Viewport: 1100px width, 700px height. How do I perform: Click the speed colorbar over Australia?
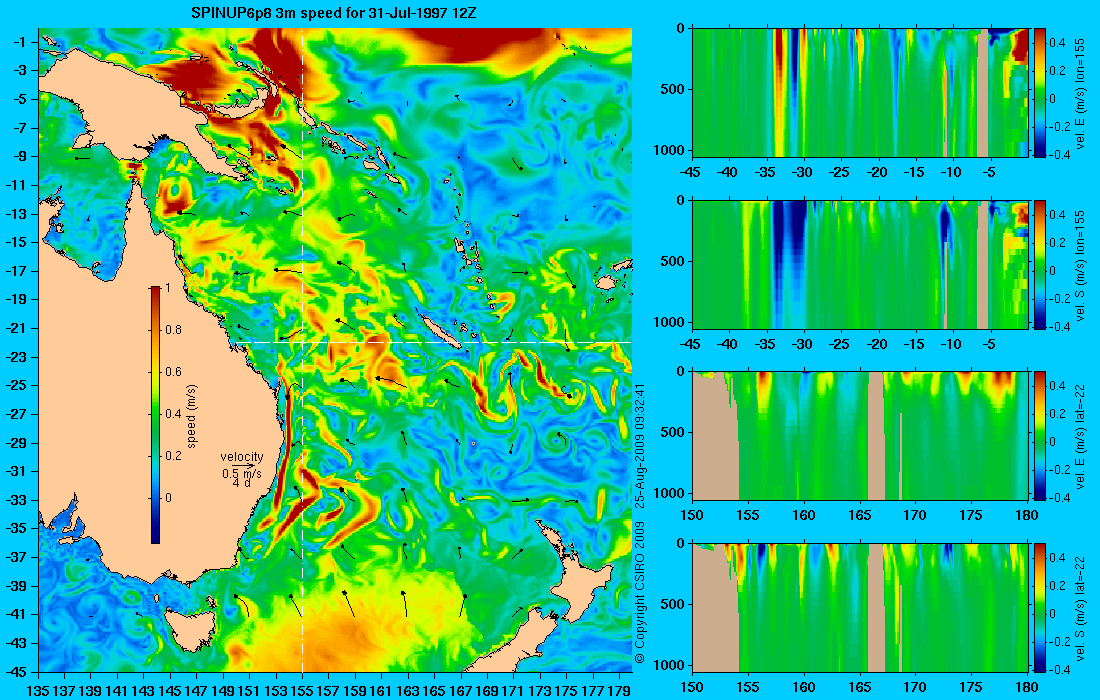coord(155,415)
